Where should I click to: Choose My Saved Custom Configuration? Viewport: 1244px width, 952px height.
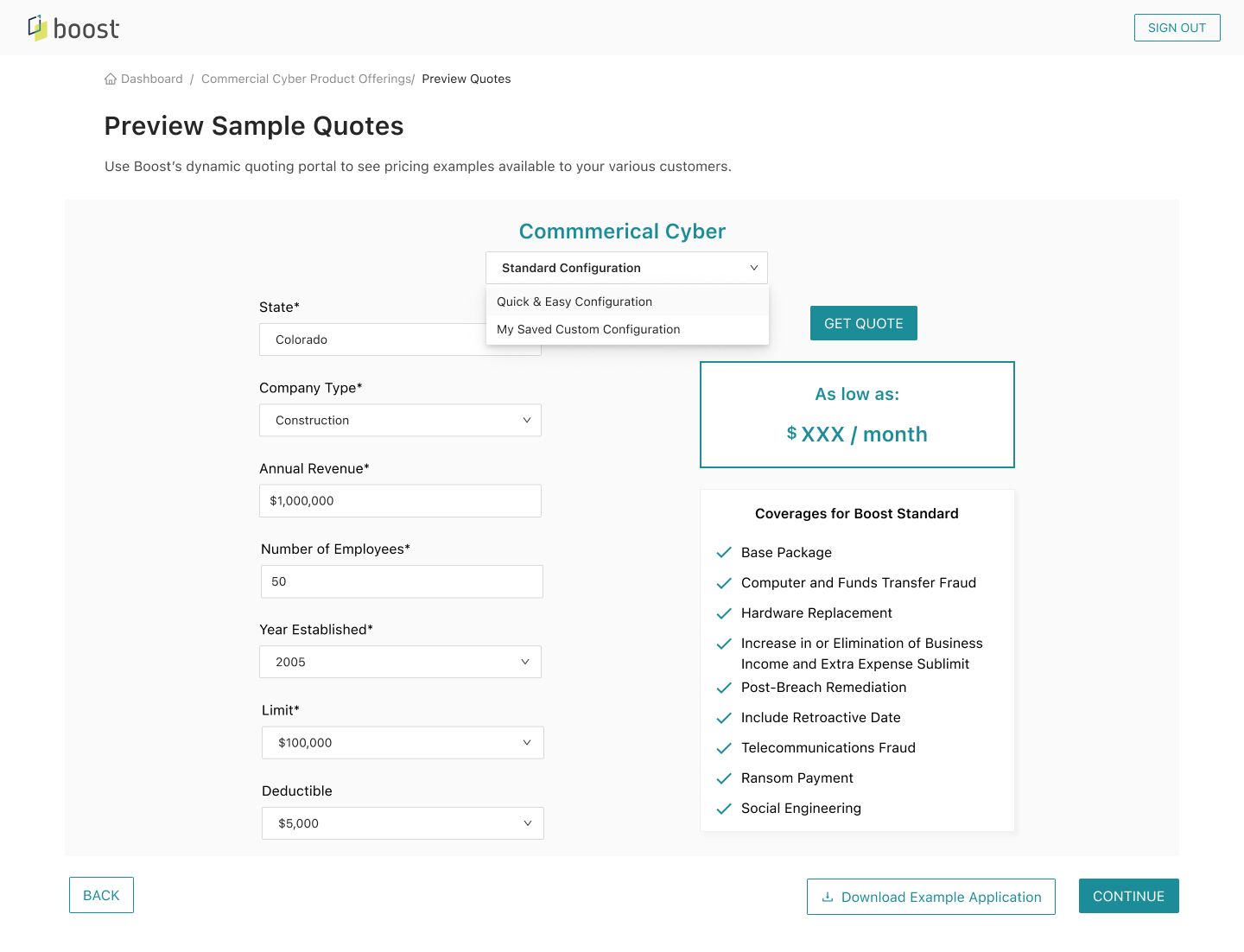point(588,329)
